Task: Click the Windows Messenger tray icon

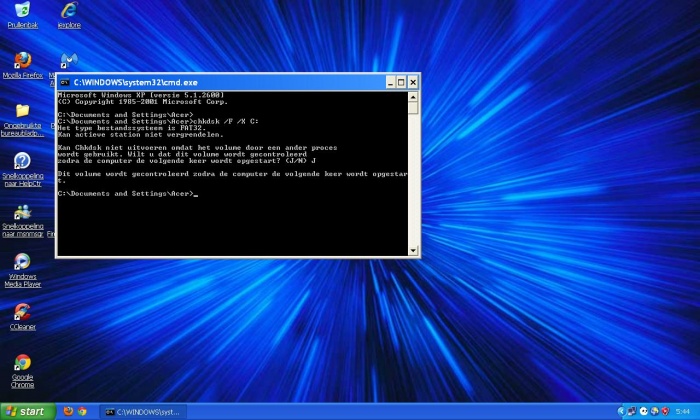Action: pos(654,411)
